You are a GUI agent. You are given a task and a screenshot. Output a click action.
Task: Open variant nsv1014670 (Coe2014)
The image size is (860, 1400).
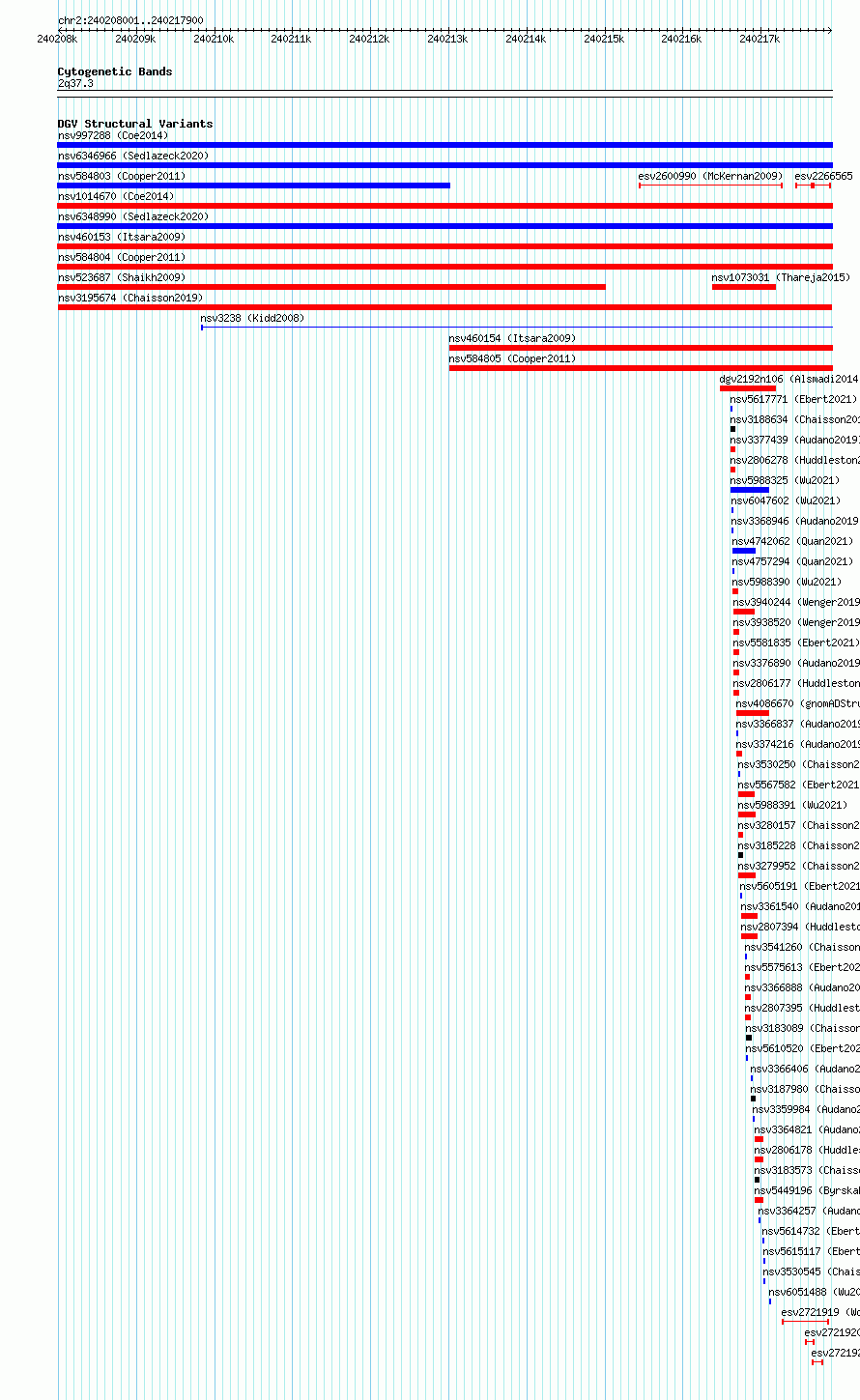116,196
